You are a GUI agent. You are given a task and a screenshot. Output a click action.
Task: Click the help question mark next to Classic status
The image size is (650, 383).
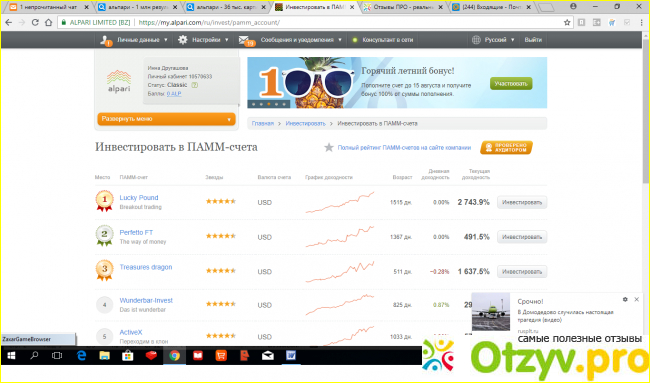194,85
